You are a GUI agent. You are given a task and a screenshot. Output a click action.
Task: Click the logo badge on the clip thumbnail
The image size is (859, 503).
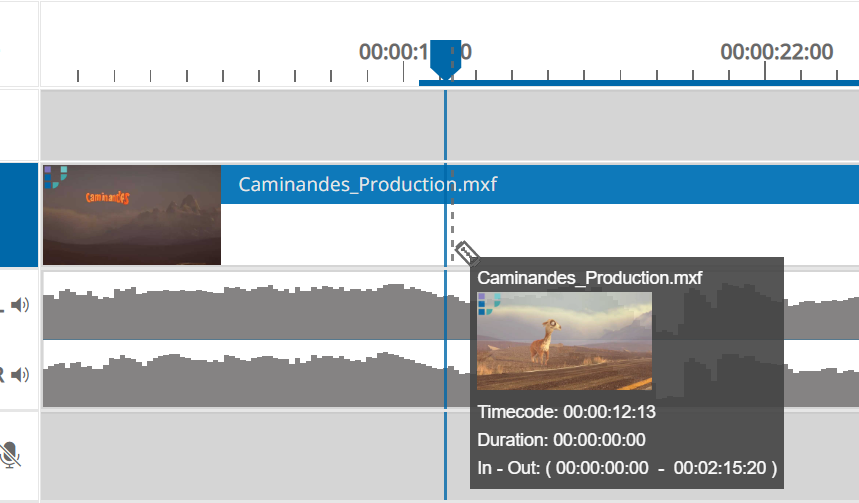(56, 176)
